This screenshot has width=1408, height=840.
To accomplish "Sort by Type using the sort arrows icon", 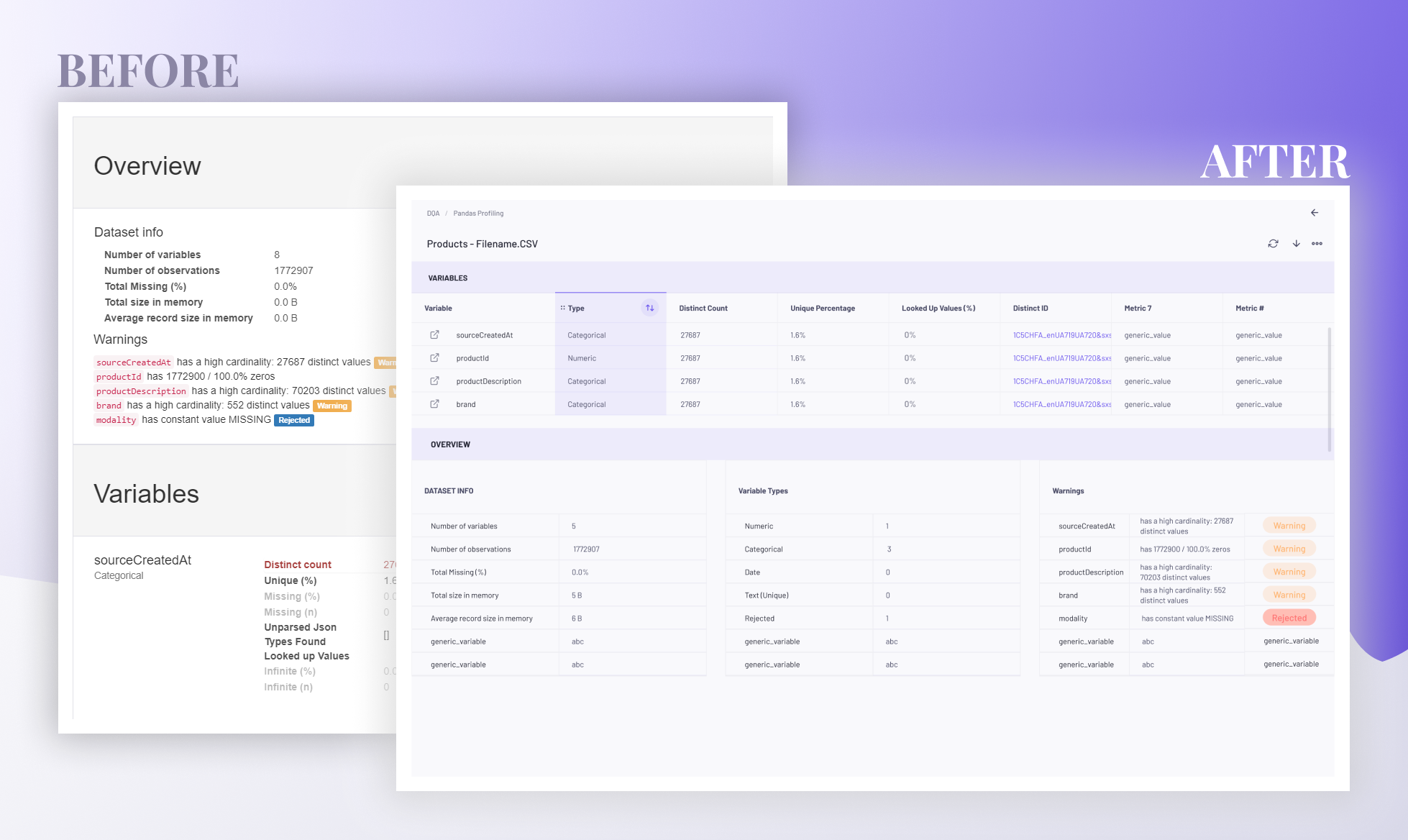I will point(649,308).
